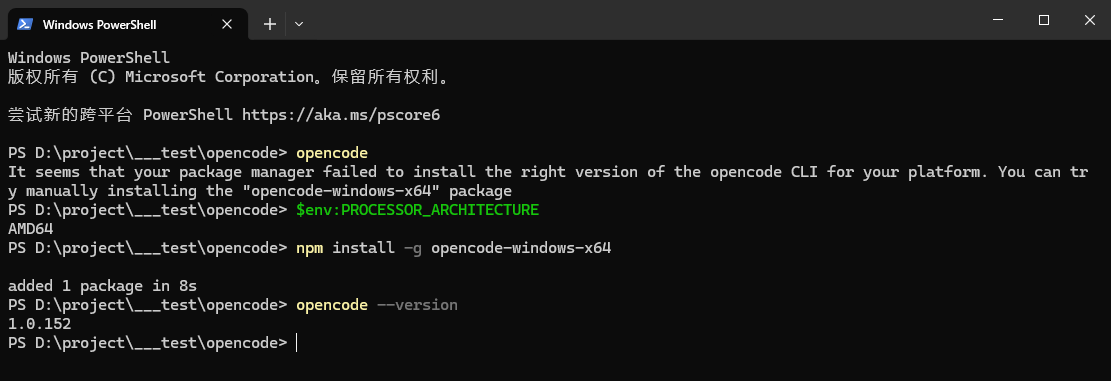1111x381 pixels.
Task: Open the https://aka.ms/pscore6 link
Action: 341,115
